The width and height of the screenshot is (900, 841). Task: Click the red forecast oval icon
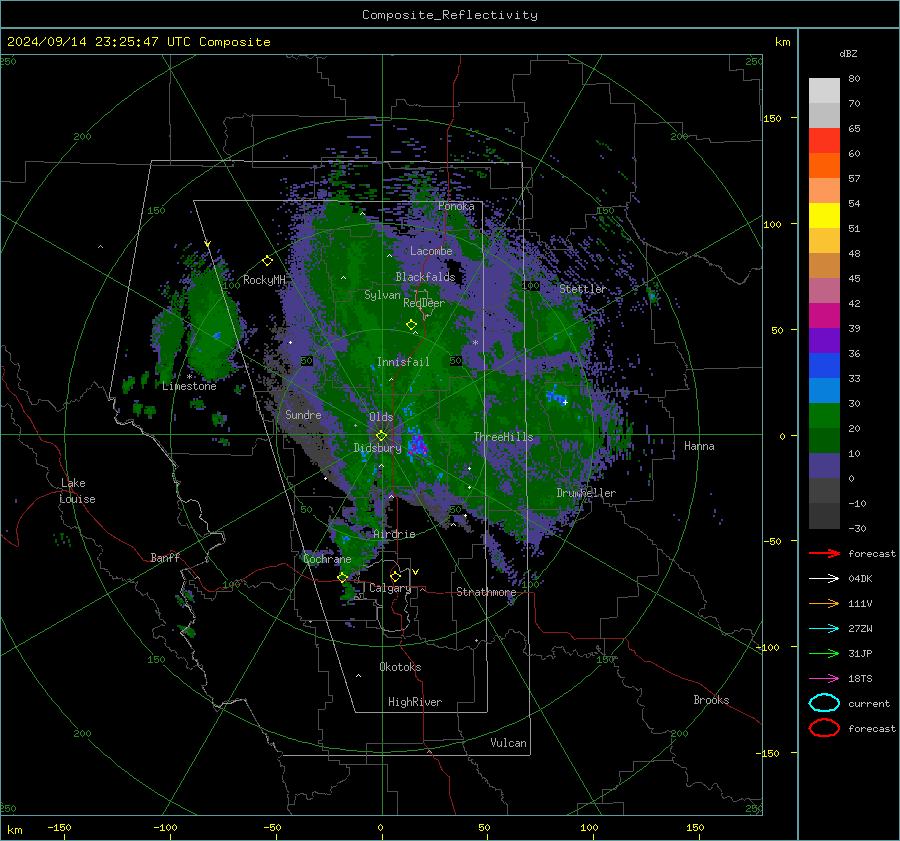(824, 728)
